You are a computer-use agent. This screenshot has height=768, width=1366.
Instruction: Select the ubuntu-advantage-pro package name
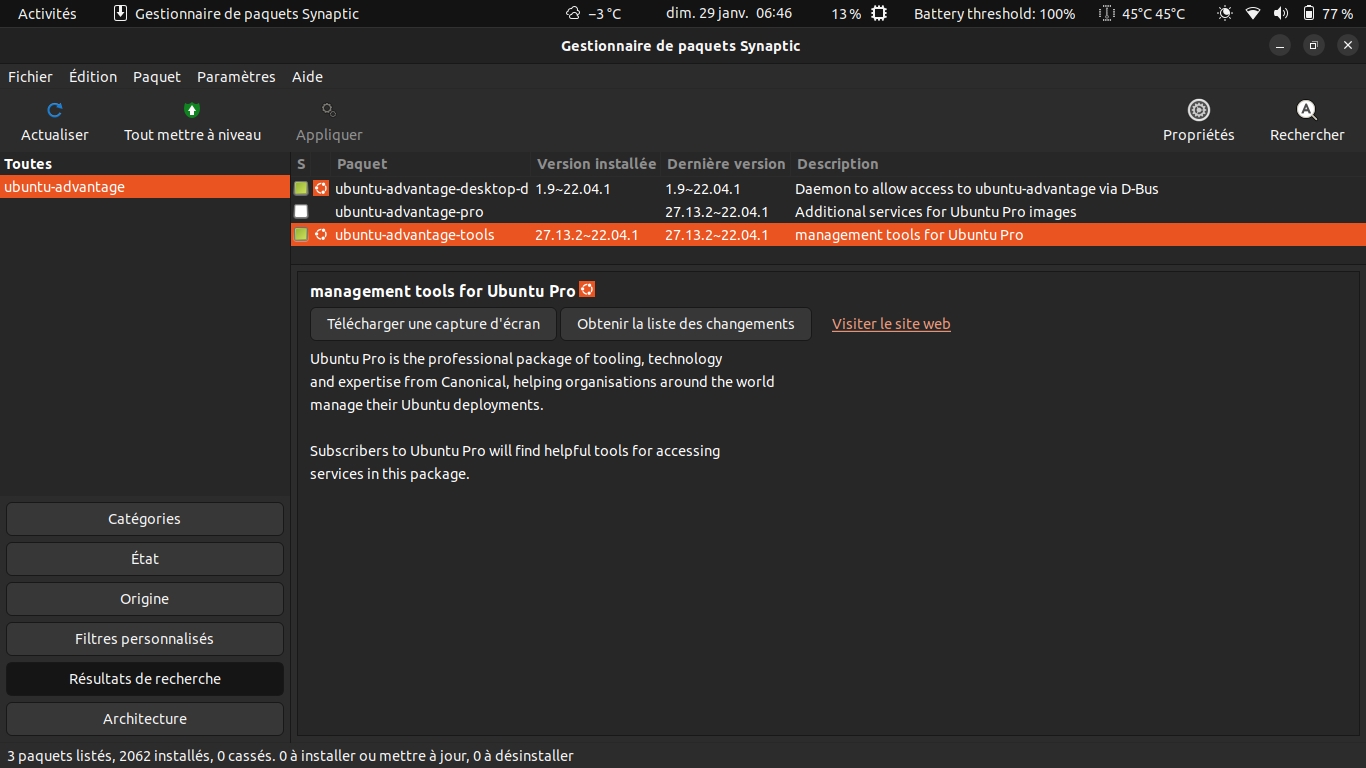click(409, 212)
